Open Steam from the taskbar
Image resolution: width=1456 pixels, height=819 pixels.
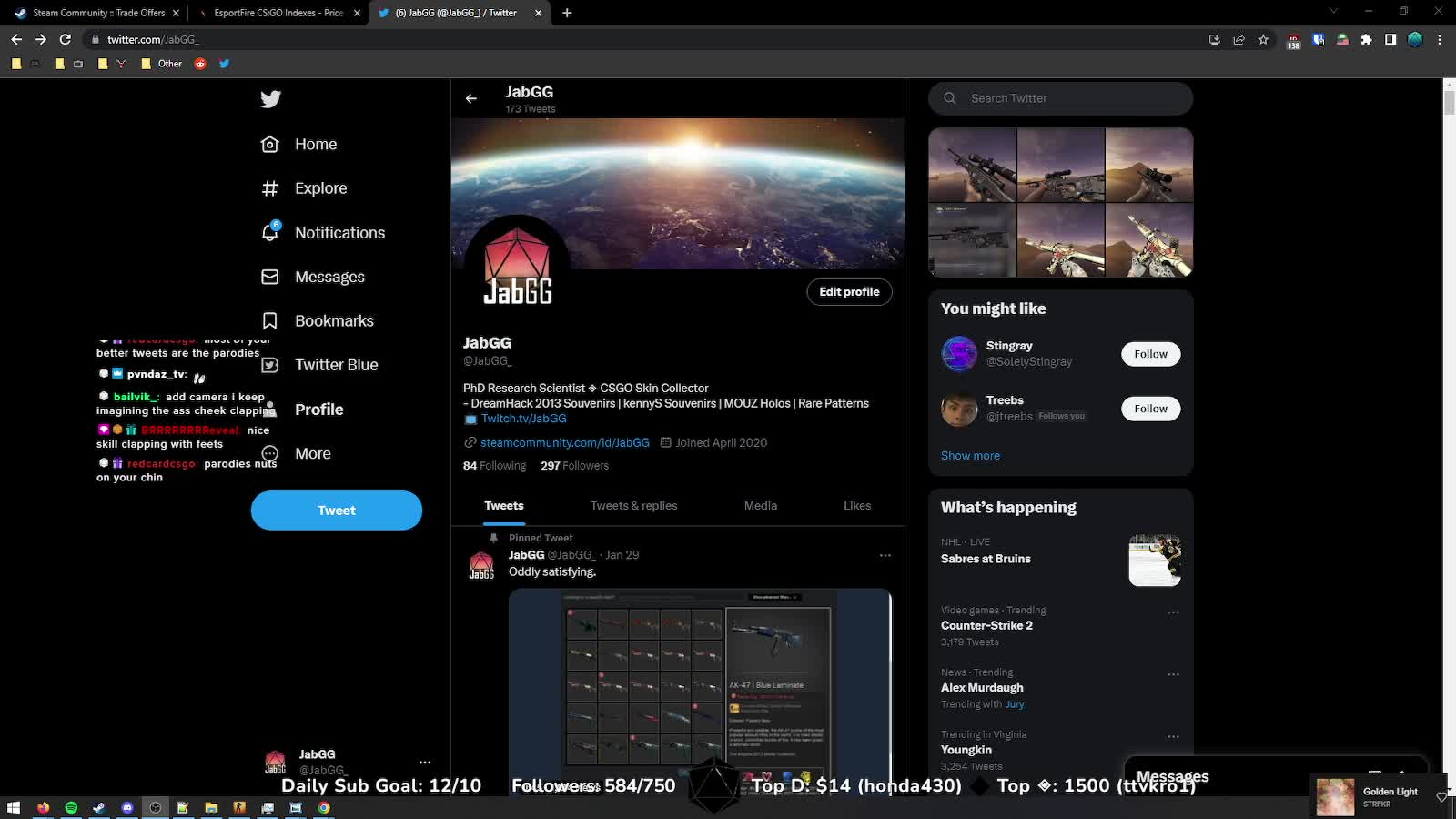(x=99, y=807)
